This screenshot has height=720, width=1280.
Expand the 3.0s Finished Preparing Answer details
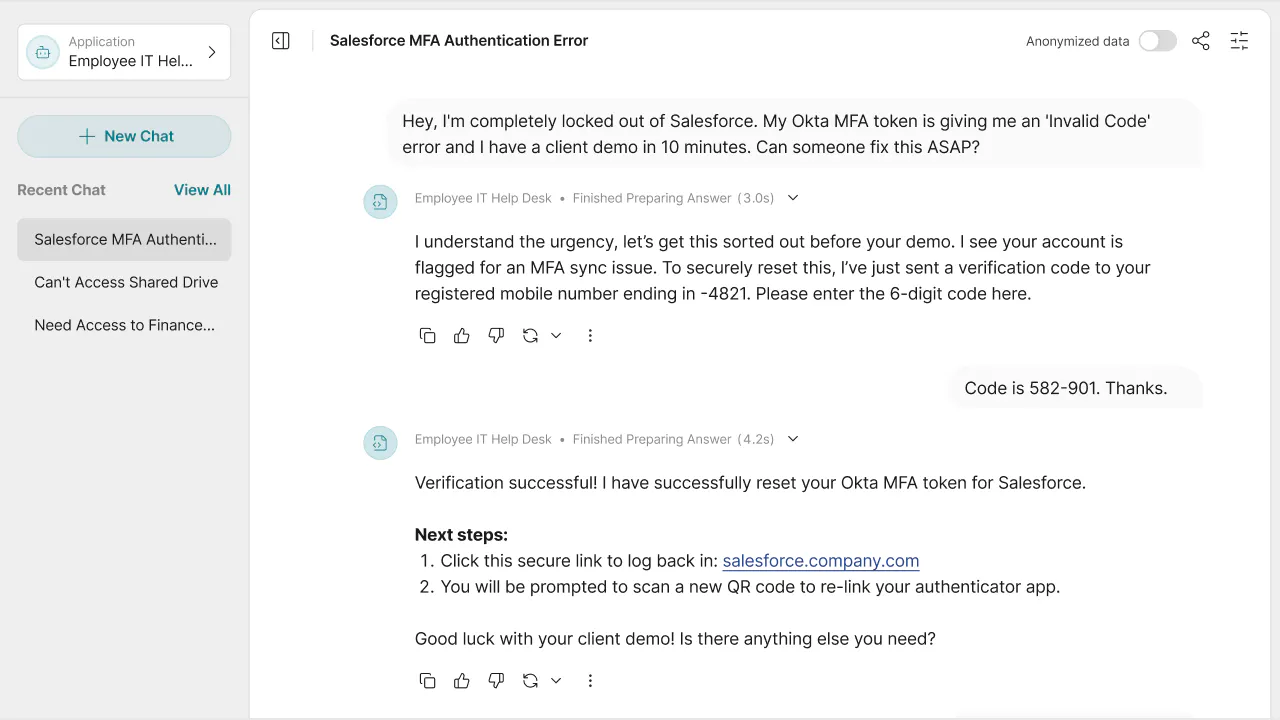pos(793,198)
